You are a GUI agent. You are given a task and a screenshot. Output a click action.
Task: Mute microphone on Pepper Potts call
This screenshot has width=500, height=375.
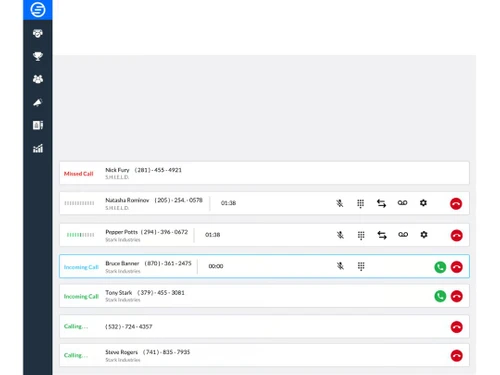(x=340, y=235)
